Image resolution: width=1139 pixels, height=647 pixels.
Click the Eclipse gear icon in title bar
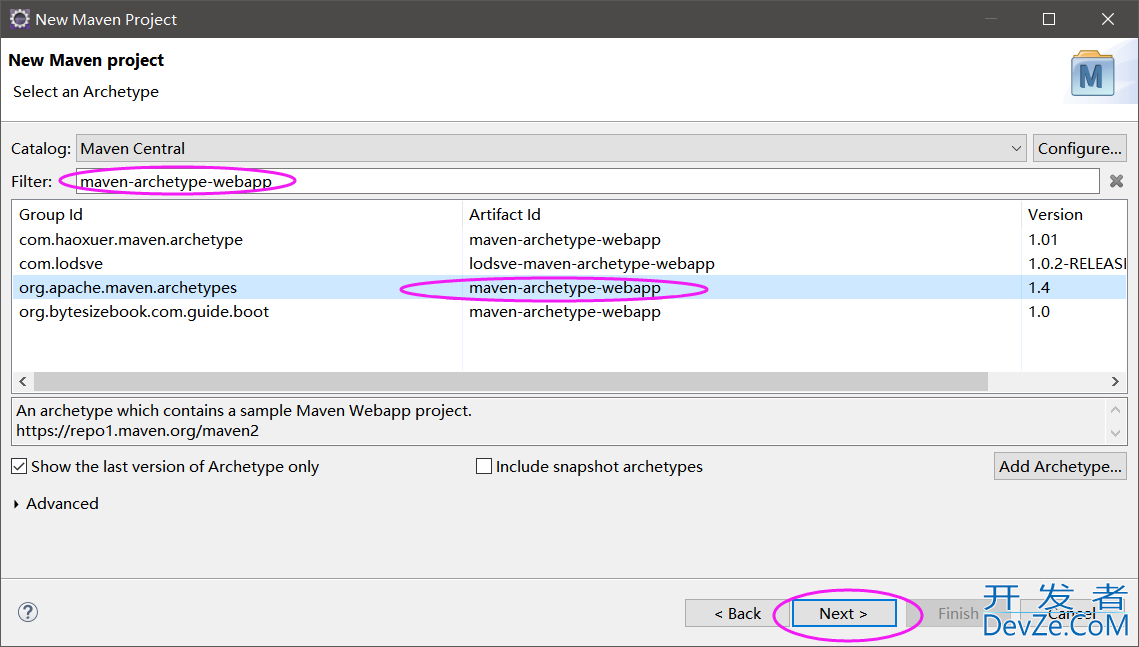tap(20, 19)
